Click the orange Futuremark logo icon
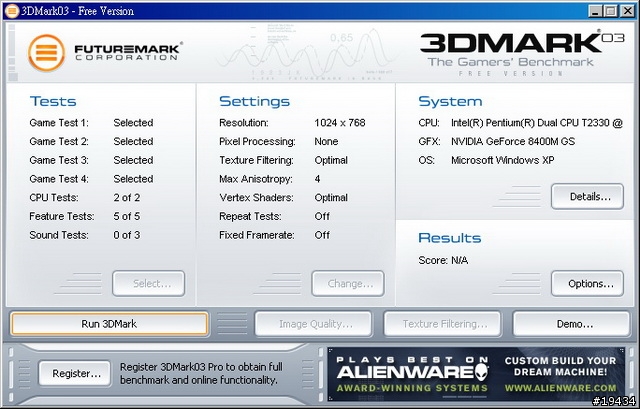This screenshot has height=409, width=640. pos(47,53)
